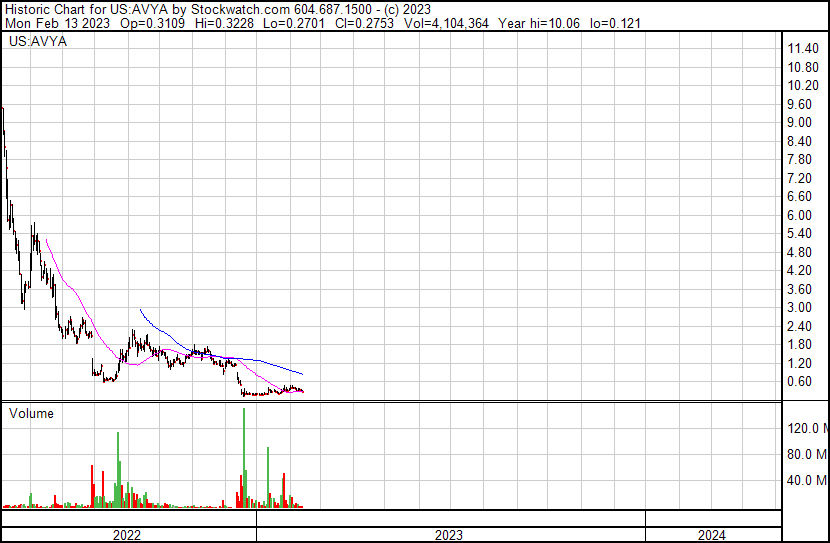Click the 120.0 M volume axis label
Image resolution: width=830 pixels, height=543 pixels.
click(808, 428)
